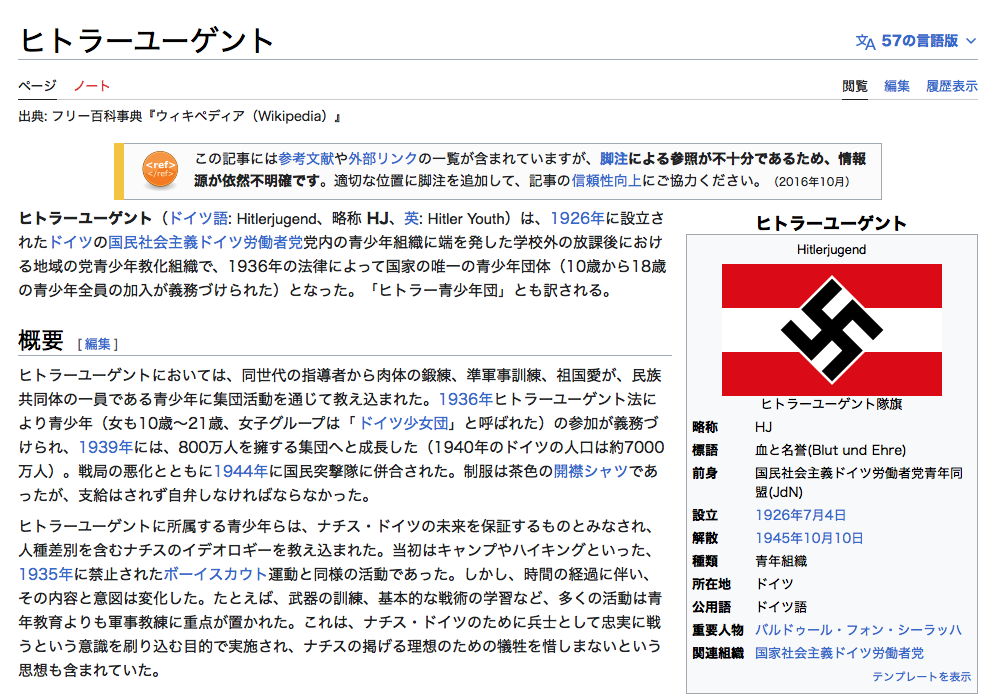Click the 設立 label in the infobox
Screen dimensions: 1001x697
coord(705,515)
